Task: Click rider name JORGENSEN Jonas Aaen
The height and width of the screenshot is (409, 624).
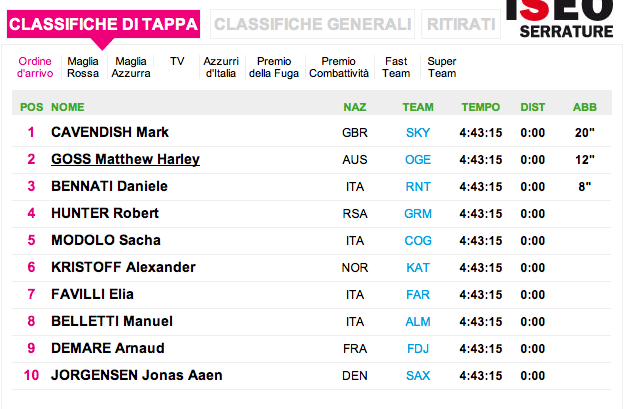Action: [x=136, y=375]
